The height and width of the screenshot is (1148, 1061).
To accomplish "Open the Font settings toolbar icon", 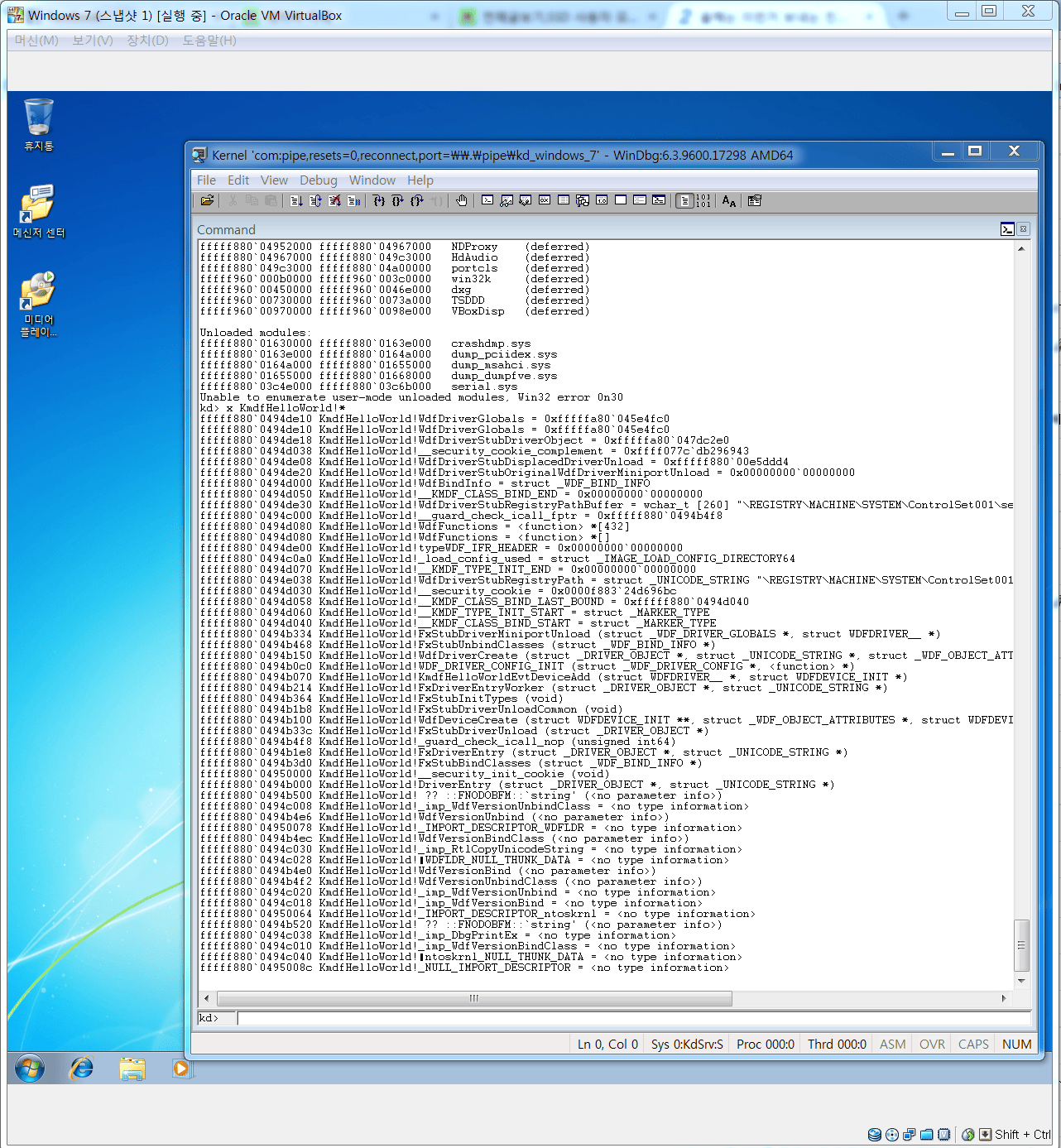I will [x=728, y=200].
